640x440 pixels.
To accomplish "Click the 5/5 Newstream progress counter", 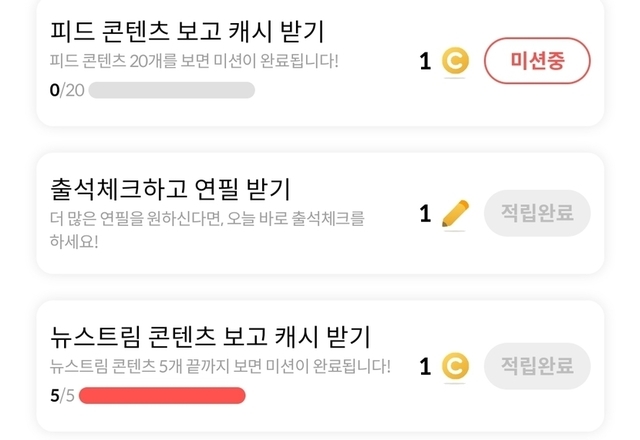I will click(x=62, y=396).
